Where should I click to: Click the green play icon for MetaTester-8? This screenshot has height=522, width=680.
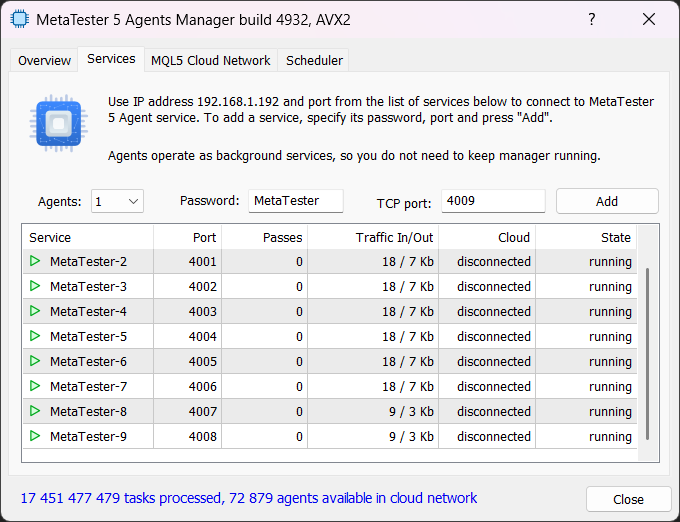pyautogui.click(x=35, y=411)
